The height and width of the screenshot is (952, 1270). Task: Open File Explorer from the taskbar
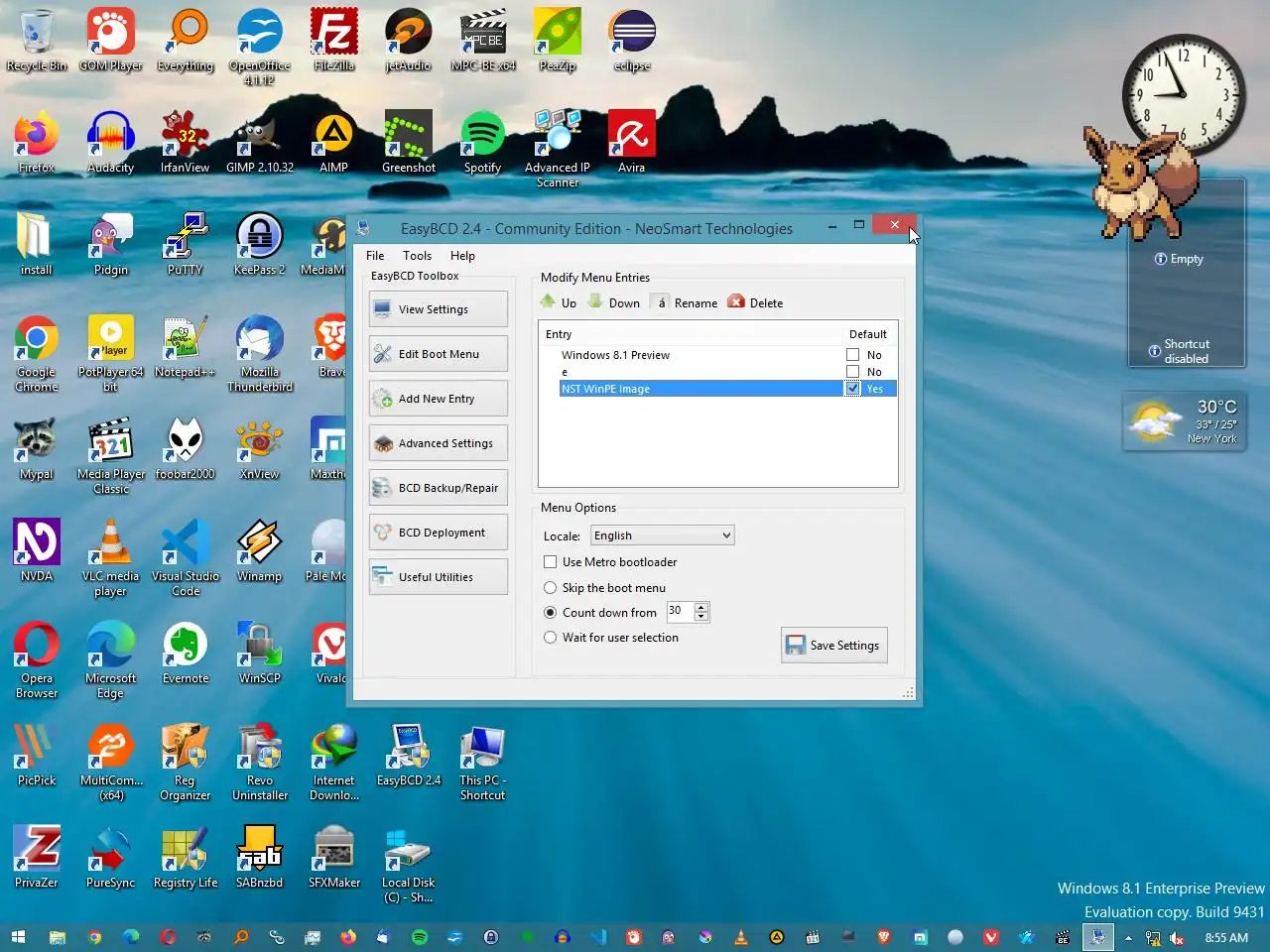[58, 937]
